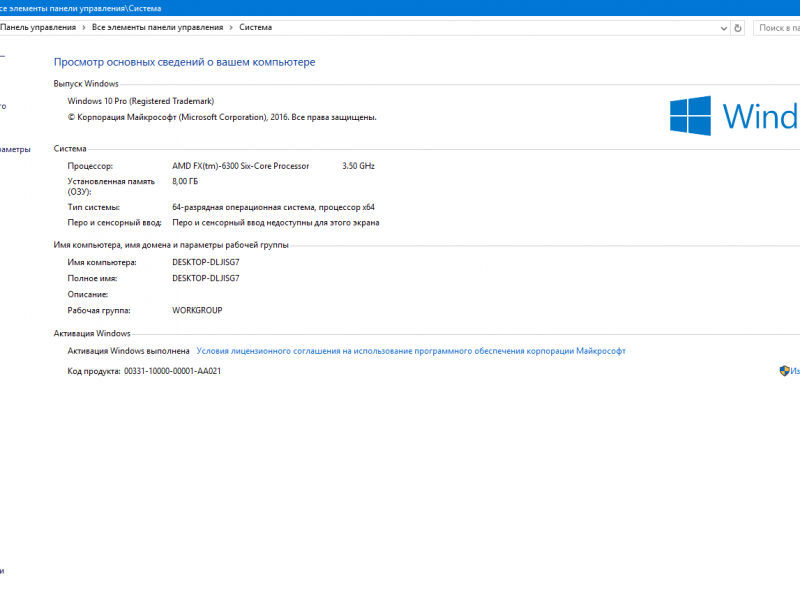Click the shield icon beside the product code row
This screenshot has width=800, height=600.
coord(784,371)
